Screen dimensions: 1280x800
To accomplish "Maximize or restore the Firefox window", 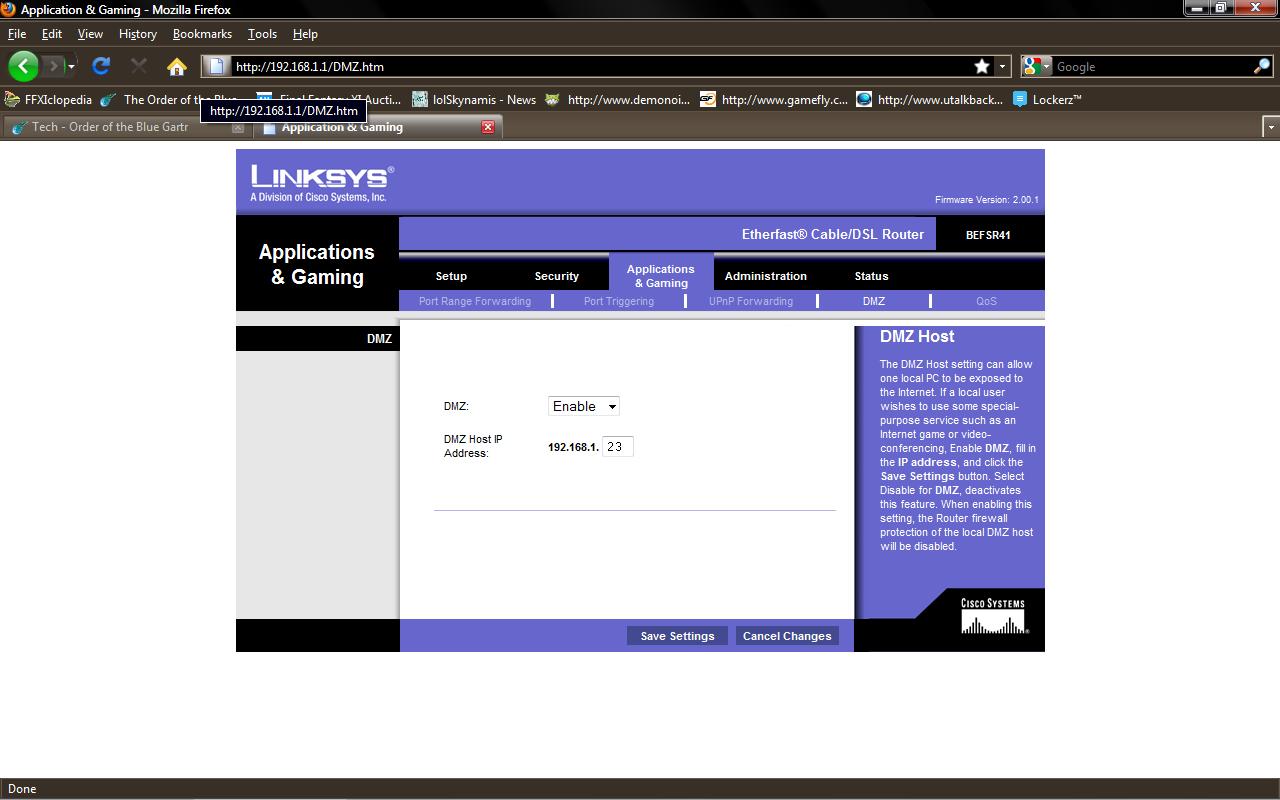I will point(1221,8).
